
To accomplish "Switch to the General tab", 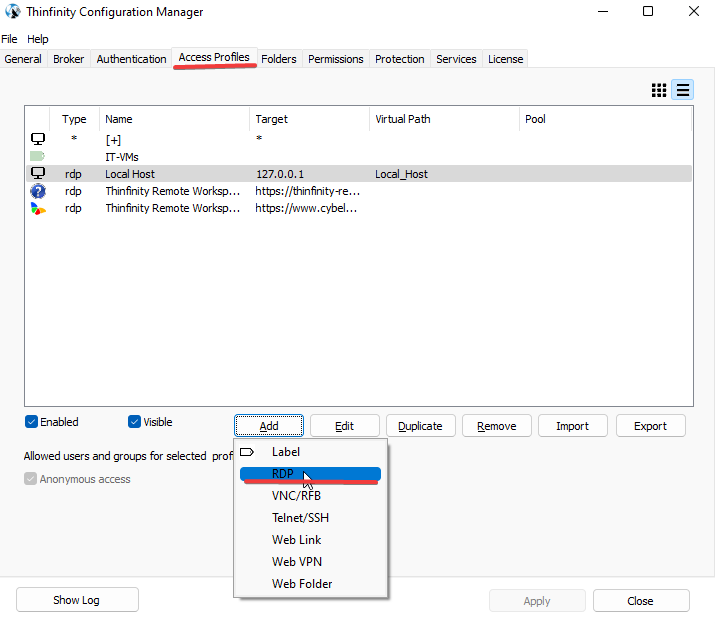I will pyautogui.click(x=23, y=59).
